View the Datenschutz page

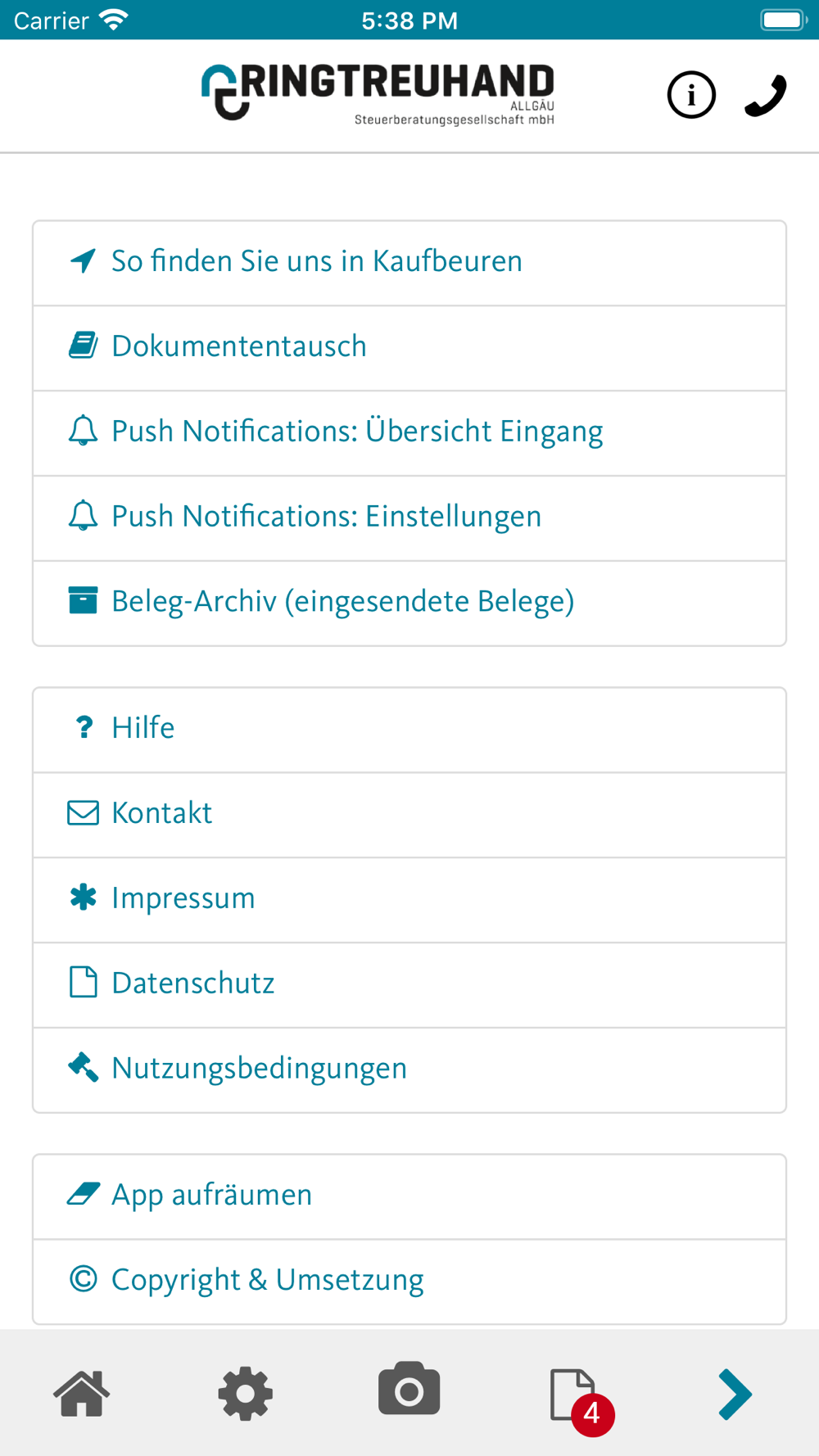[409, 985]
